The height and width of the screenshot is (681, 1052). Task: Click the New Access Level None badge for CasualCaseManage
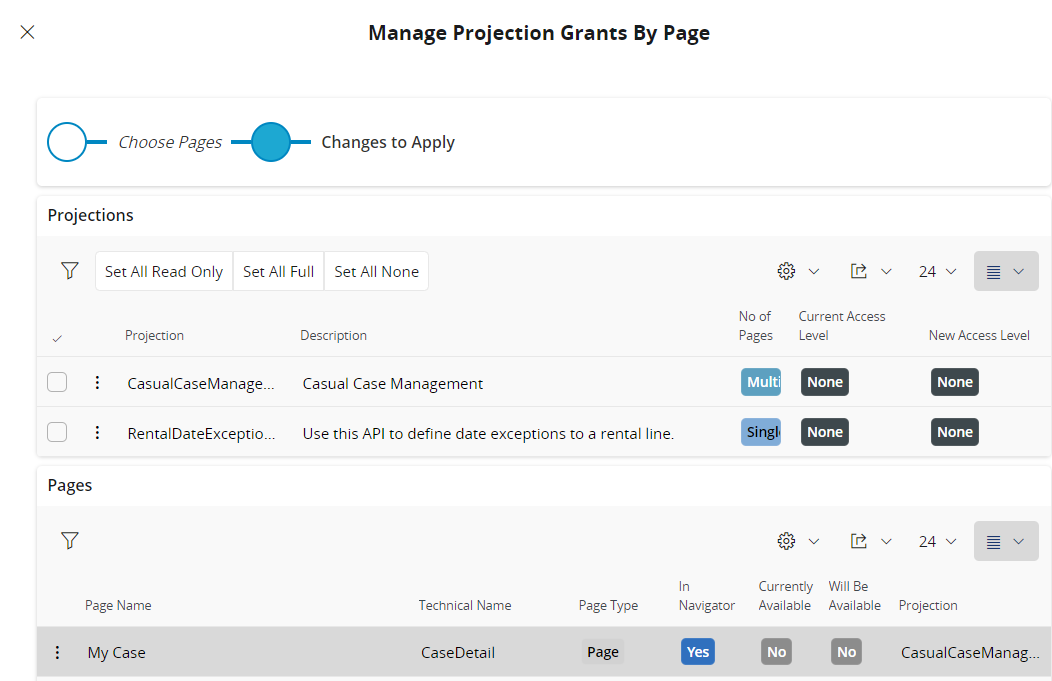[954, 381]
